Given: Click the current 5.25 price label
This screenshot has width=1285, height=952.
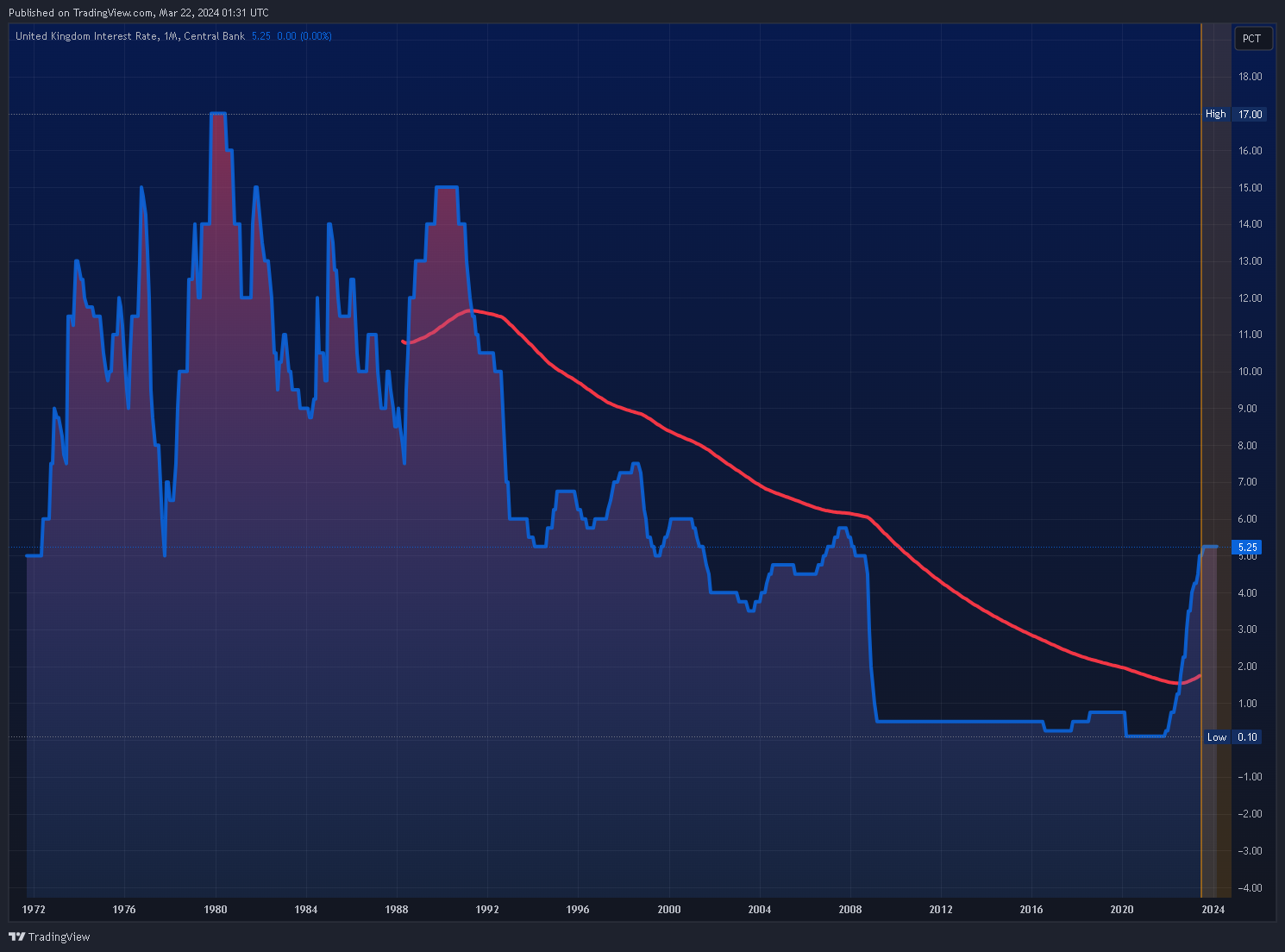Looking at the screenshot, I should tap(1247, 547).
